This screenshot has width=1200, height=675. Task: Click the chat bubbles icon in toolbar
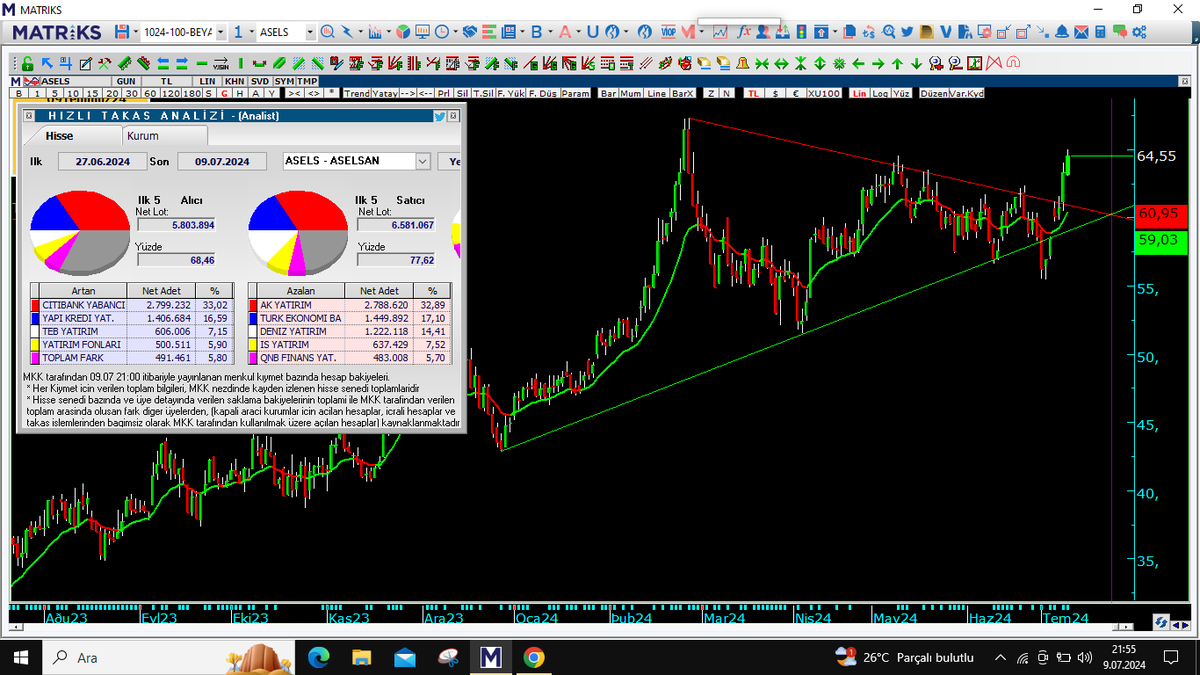[x=1119, y=32]
